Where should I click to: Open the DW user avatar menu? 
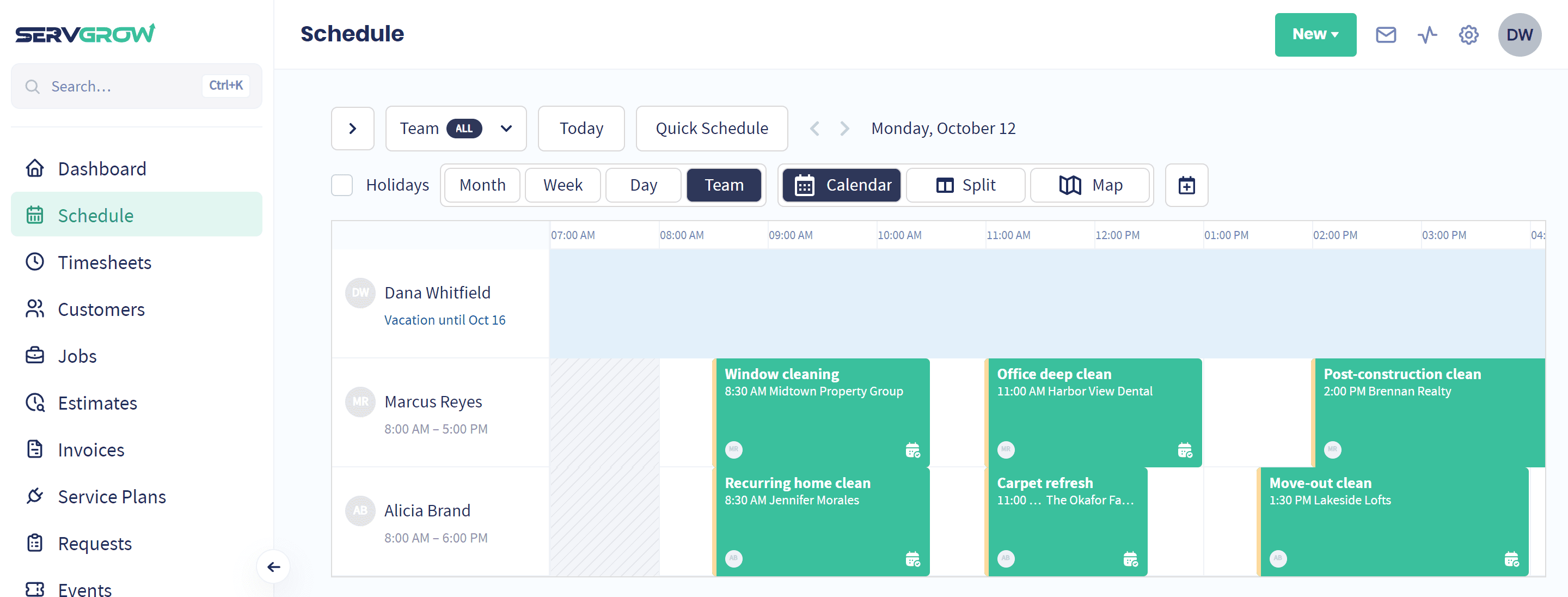1520,35
